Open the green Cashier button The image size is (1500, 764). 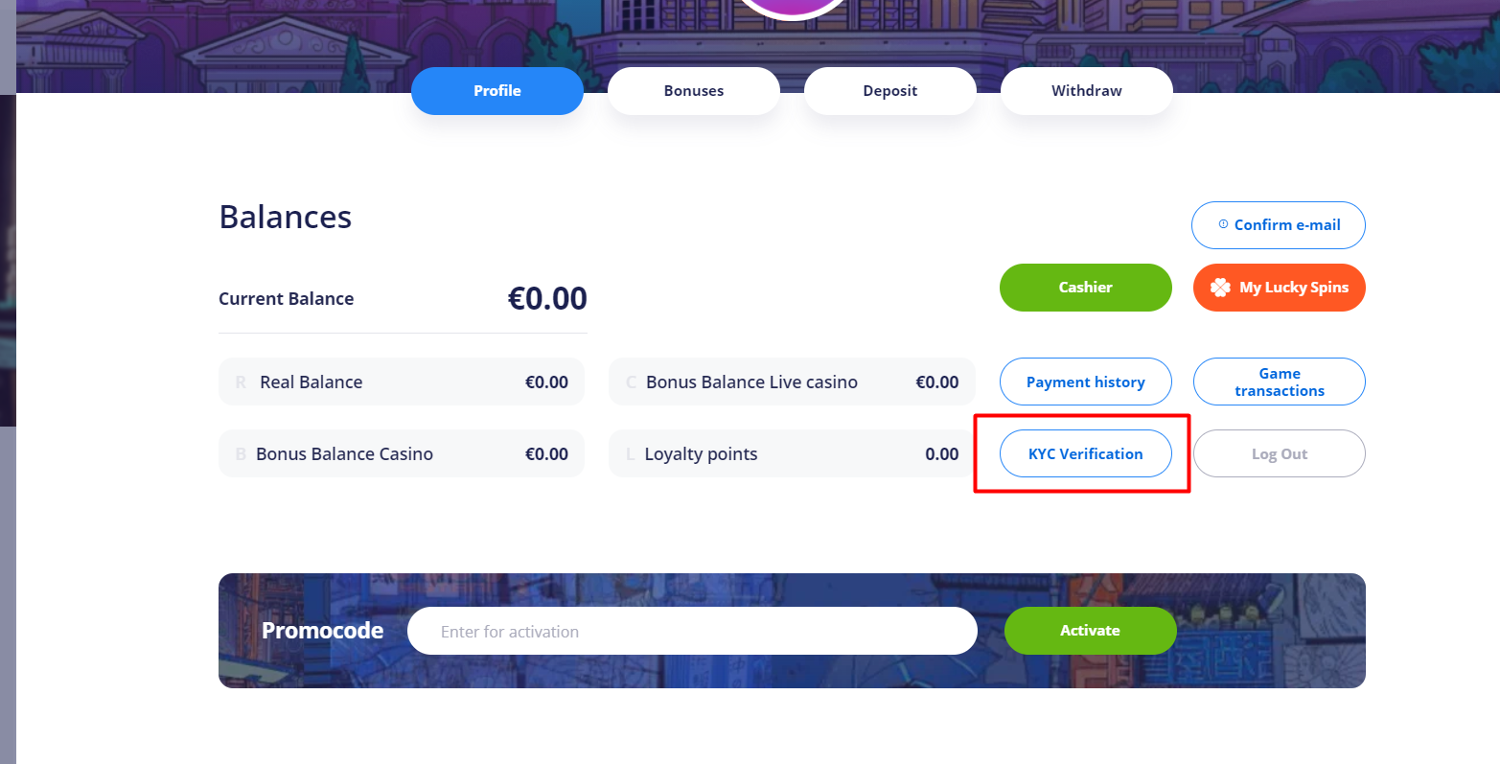(x=1085, y=288)
